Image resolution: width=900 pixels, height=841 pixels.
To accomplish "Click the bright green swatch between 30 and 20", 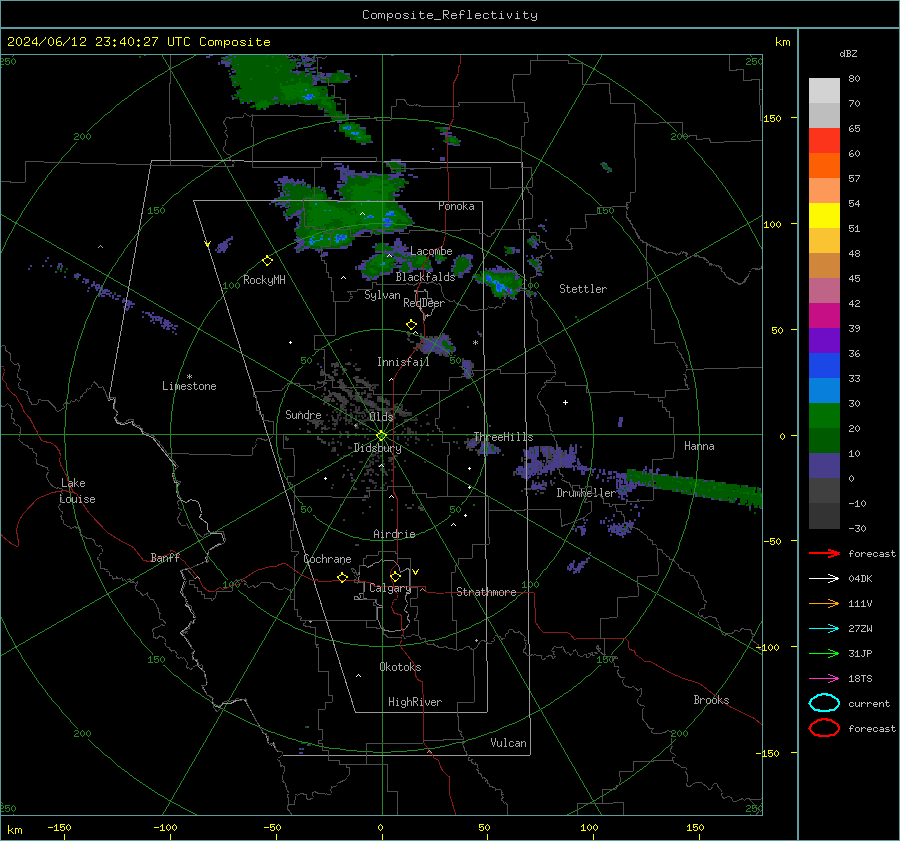I will tap(824, 416).
